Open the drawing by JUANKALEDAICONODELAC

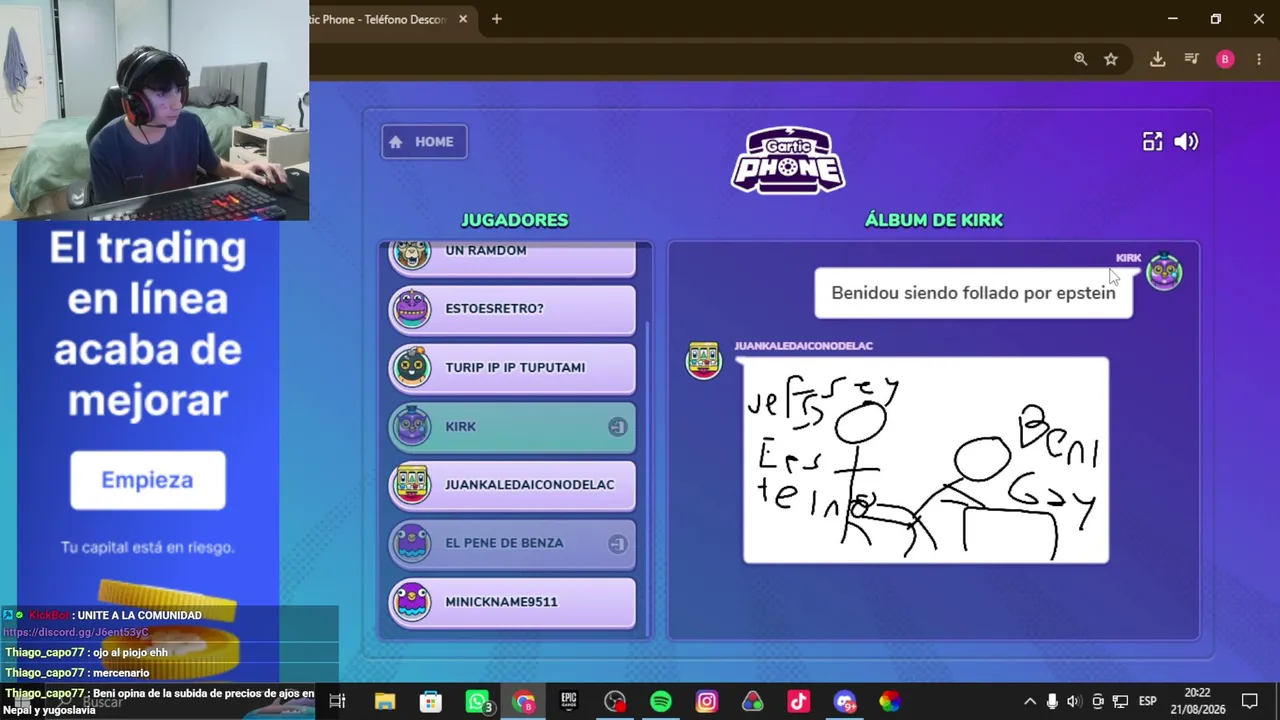[x=926, y=460]
